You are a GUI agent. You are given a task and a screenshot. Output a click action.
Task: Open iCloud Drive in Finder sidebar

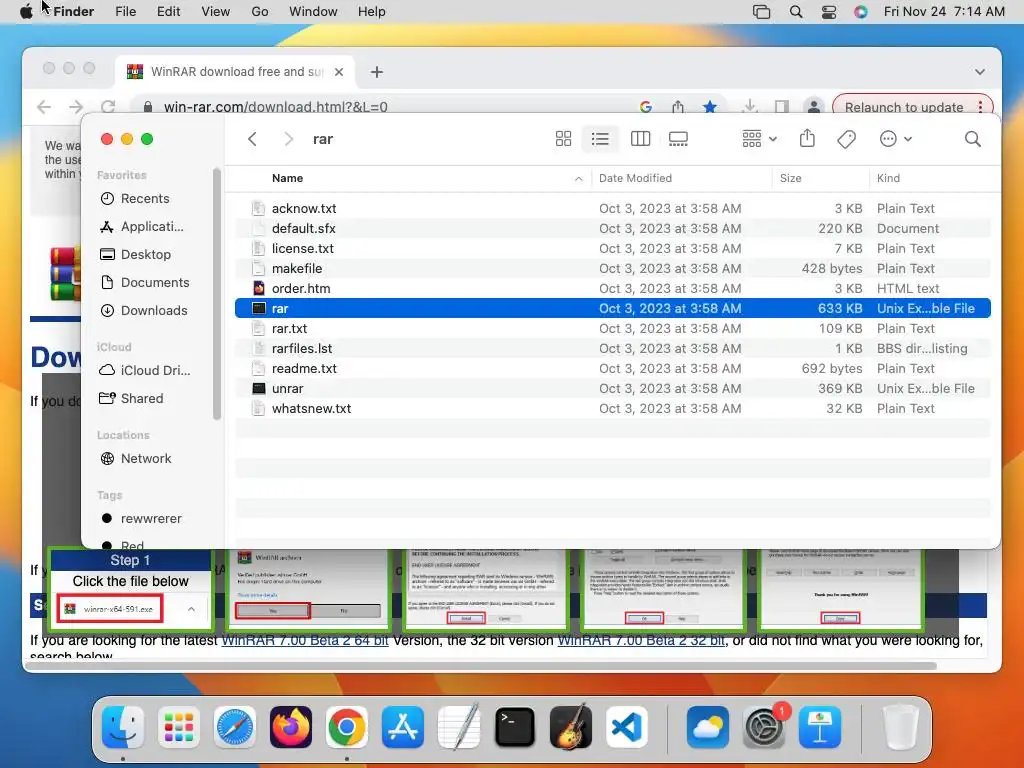click(x=145, y=370)
